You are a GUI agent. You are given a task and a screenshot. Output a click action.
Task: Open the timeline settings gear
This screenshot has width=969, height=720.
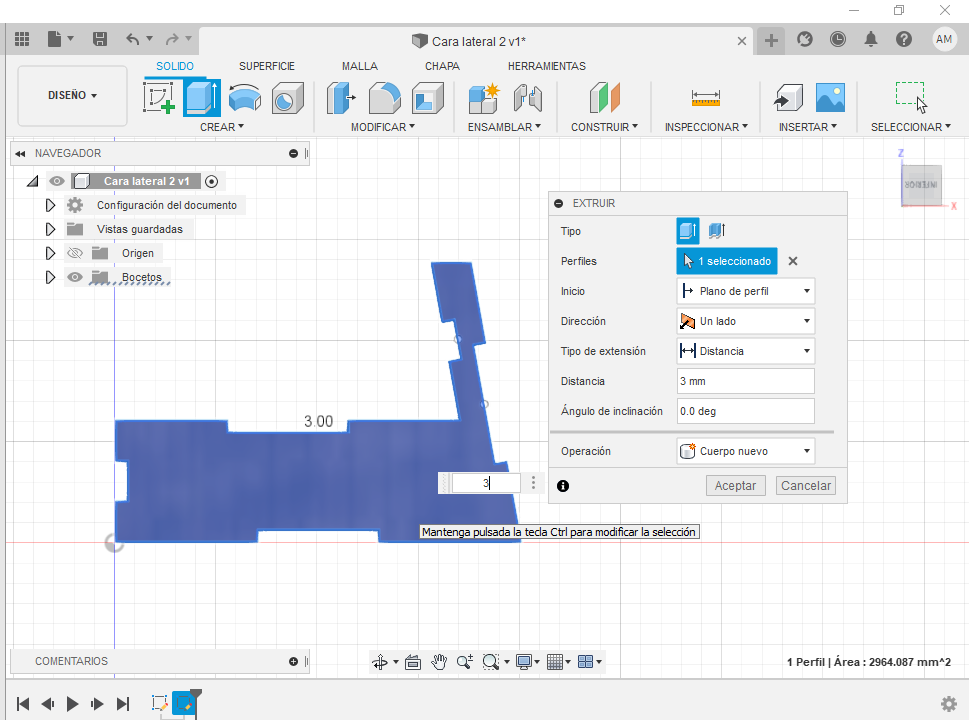pyautogui.click(x=949, y=703)
